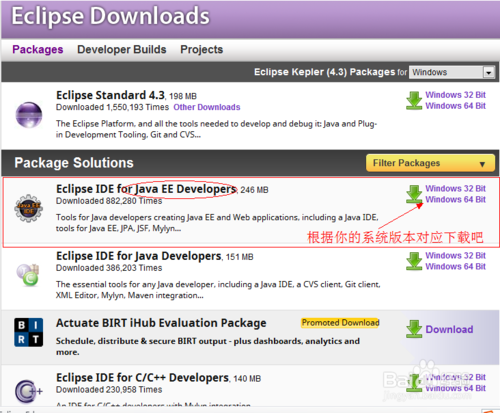Viewport: 500px width, 413px height.
Task: Click Download link for Actuate BIRT iHub
Action: pyautogui.click(x=449, y=329)
